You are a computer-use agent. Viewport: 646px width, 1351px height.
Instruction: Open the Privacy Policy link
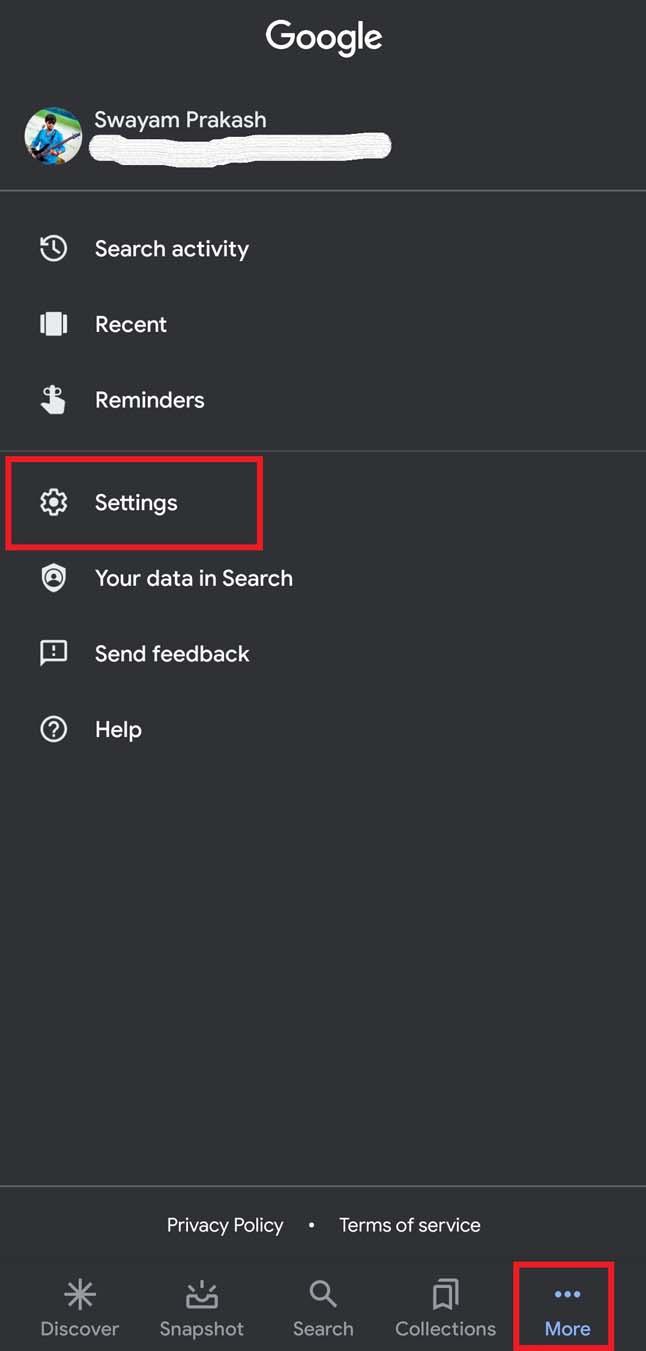(x=225, y=1224)
